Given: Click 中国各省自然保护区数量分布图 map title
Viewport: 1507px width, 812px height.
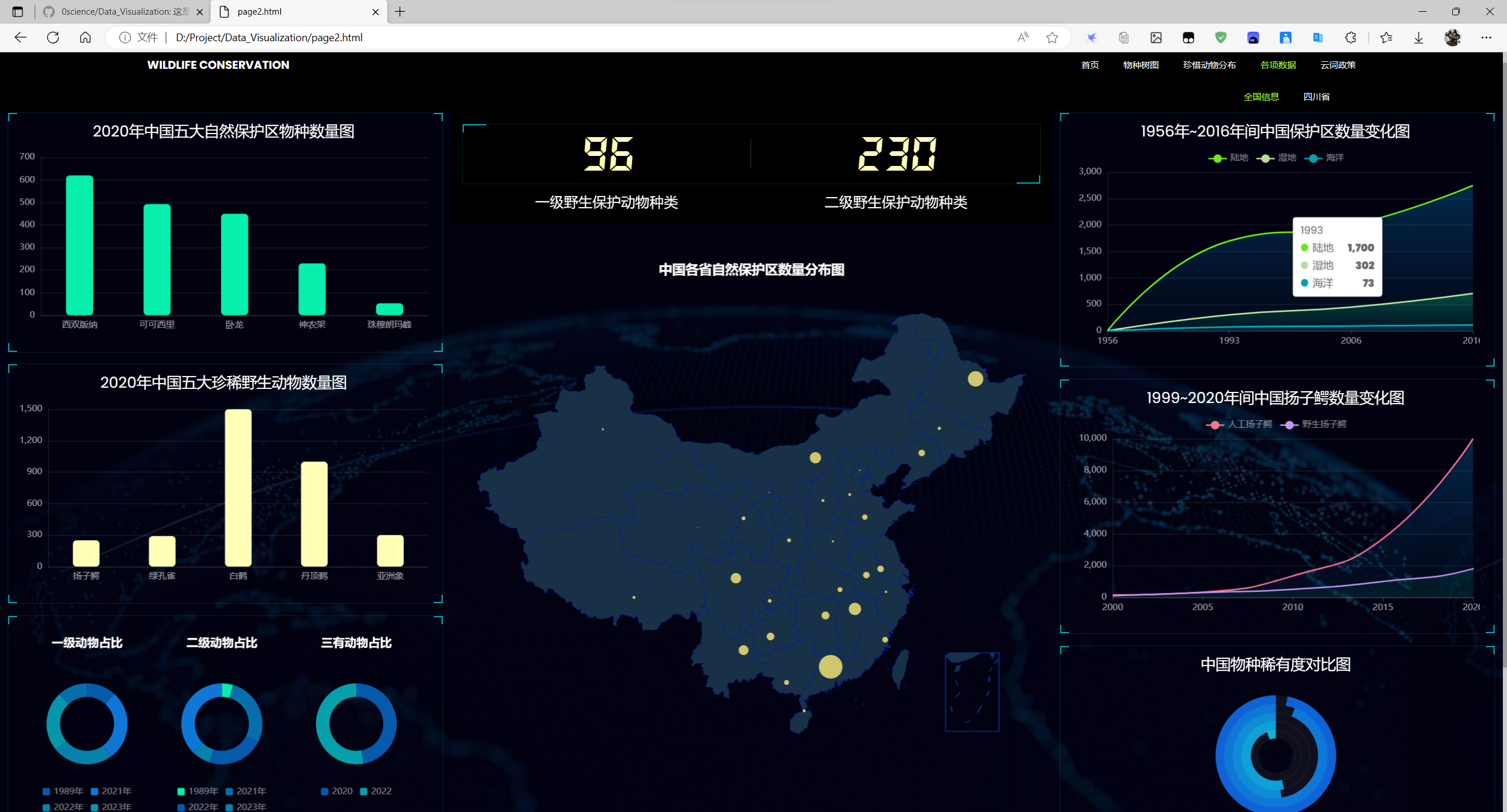Looking at the screenshot, I should (x=752, y=269).
